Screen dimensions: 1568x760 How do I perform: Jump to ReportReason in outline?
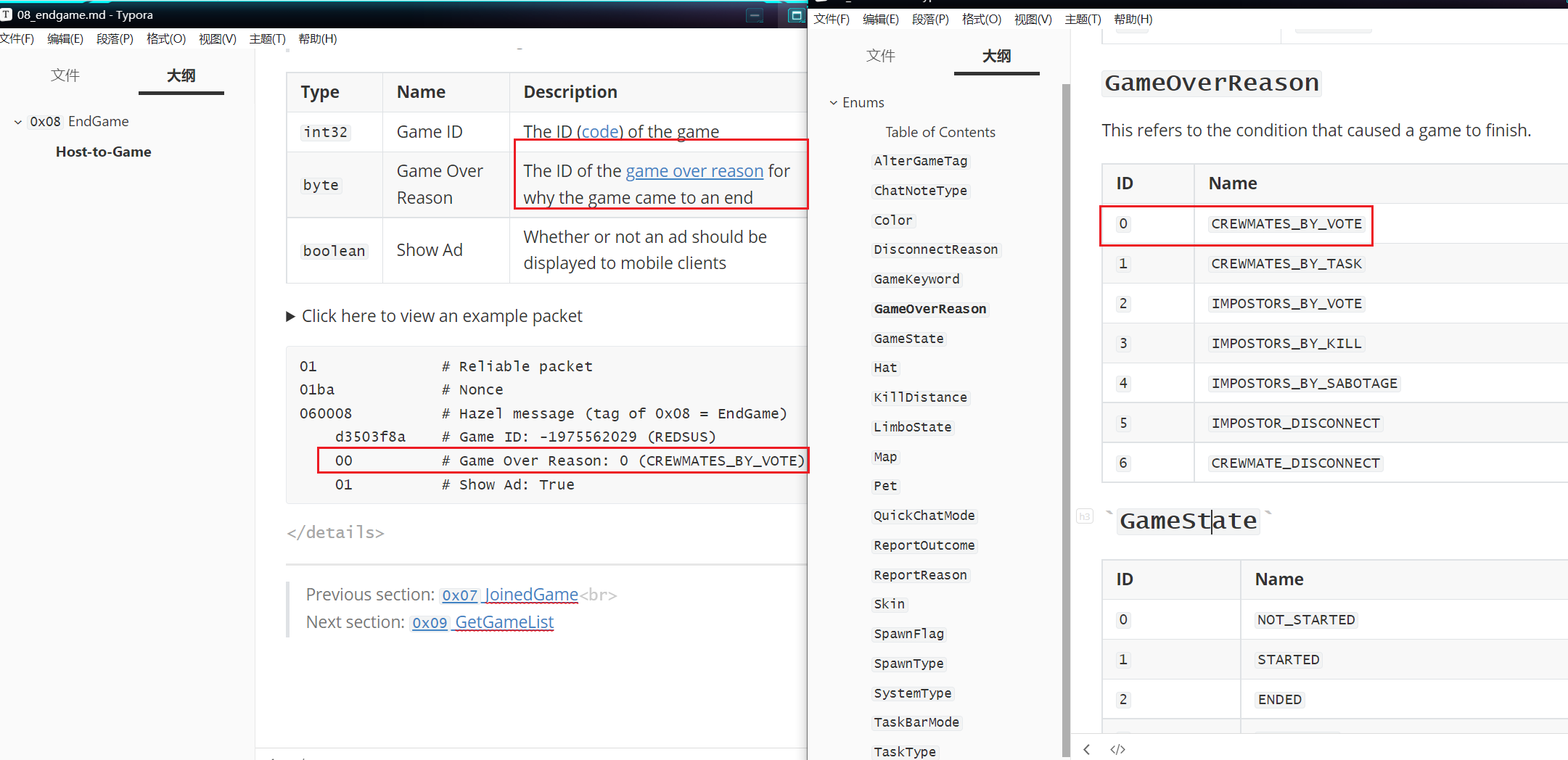(921, 575)
